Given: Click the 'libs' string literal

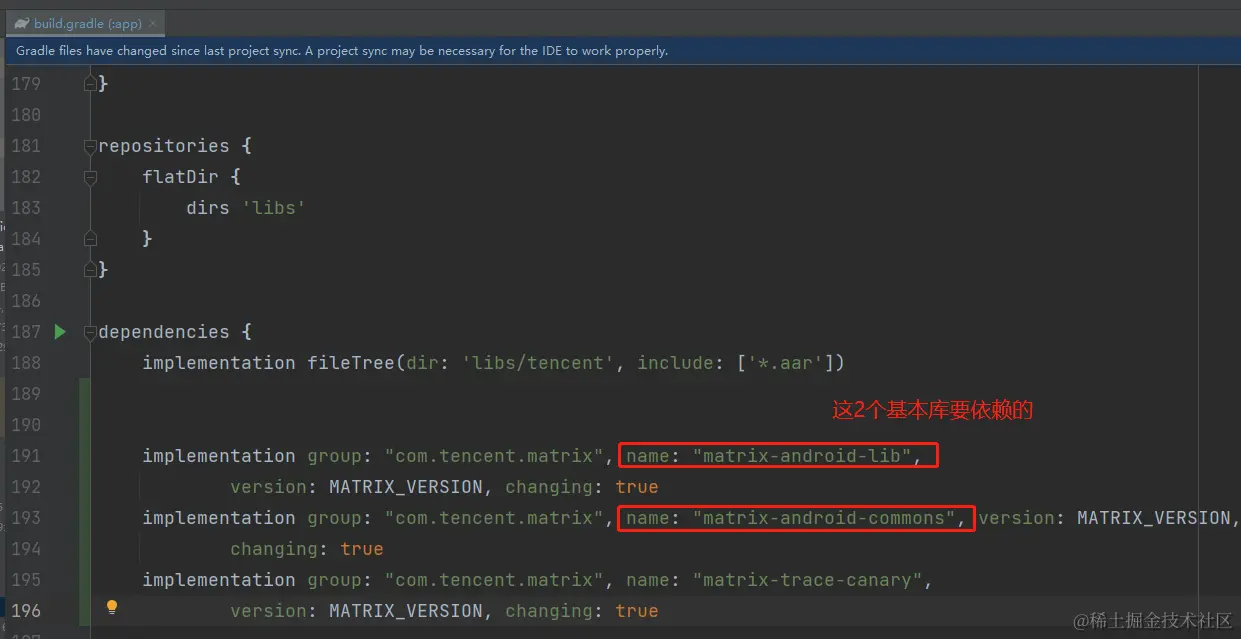Looking at the screenshot, I should point(273,208).
